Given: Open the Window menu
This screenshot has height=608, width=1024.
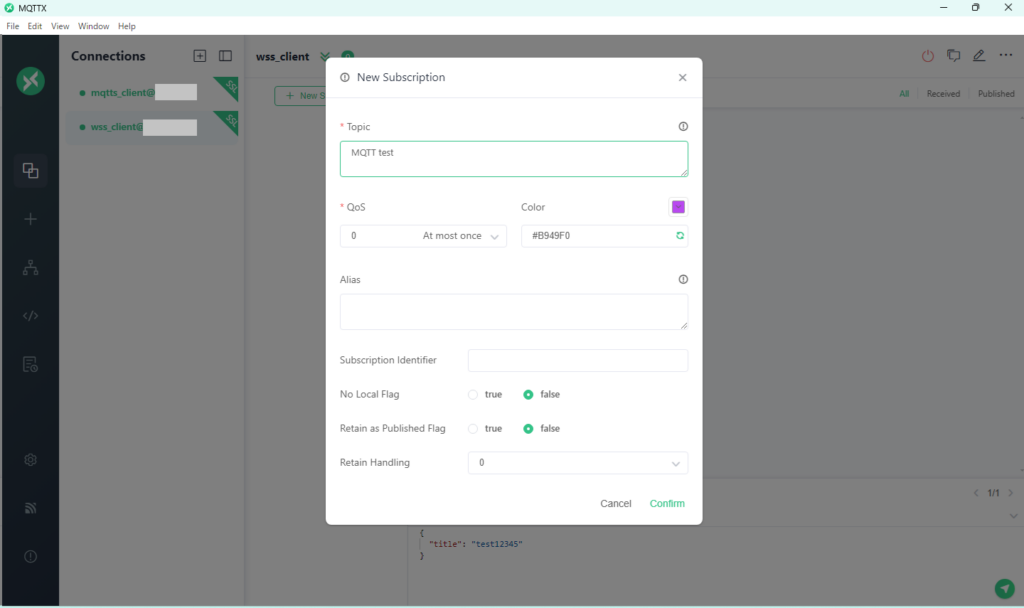Looking at the screenshot, I should click(93, 26).
